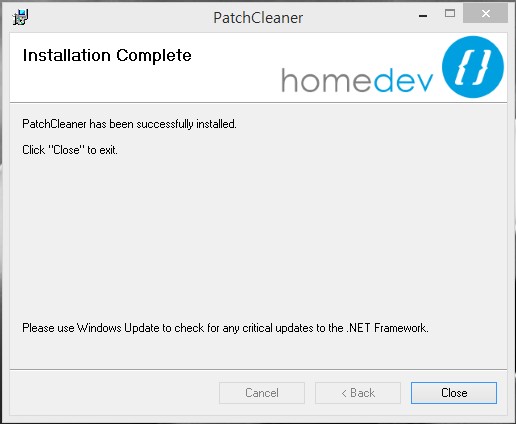Close the window using the X button

(x=485, y=14)
